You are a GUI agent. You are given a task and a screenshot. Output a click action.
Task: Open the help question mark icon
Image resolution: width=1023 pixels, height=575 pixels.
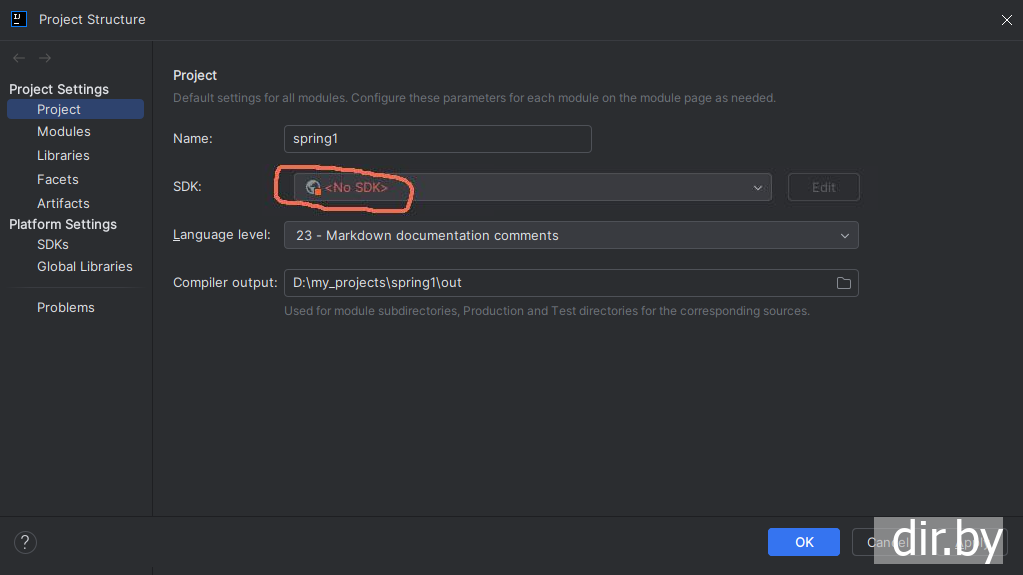tap(26, 542)
